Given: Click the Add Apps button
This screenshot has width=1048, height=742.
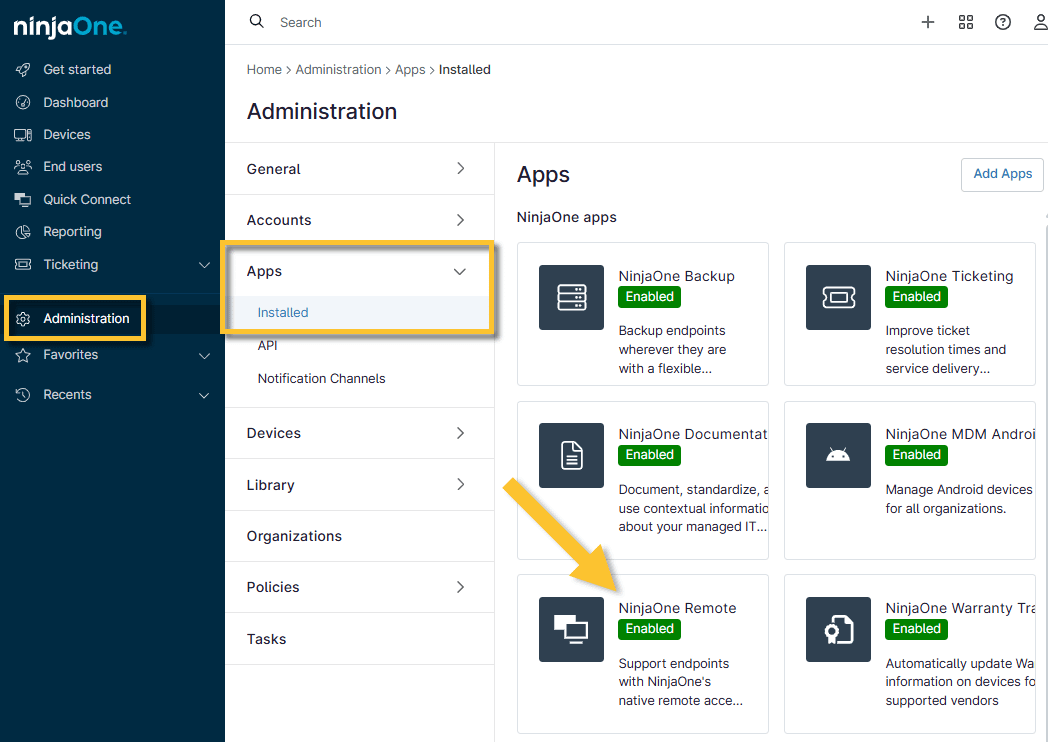Looking at the screenshot, I should pos(1002,174).
